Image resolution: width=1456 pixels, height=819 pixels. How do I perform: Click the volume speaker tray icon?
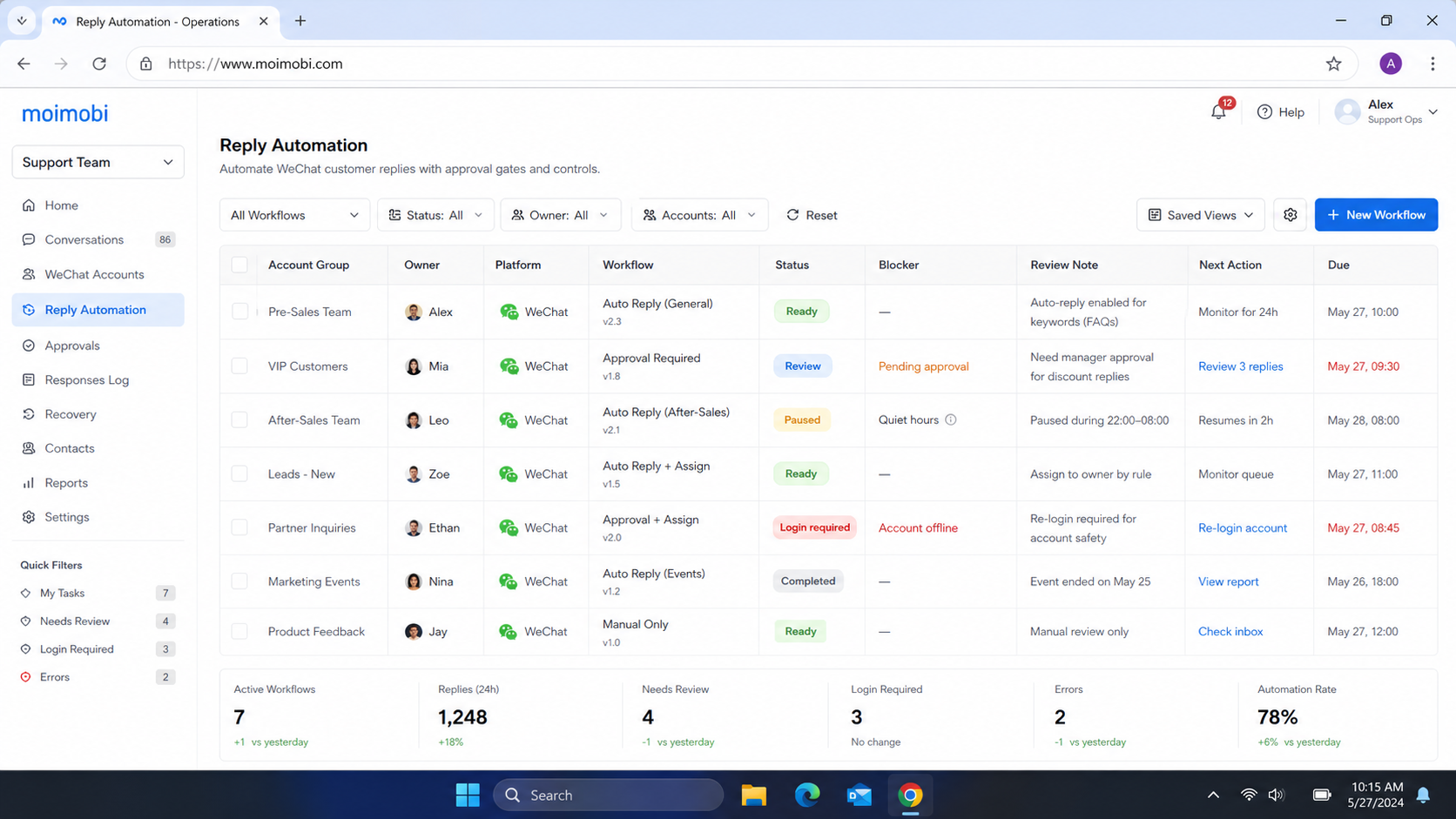[1276, 795]
